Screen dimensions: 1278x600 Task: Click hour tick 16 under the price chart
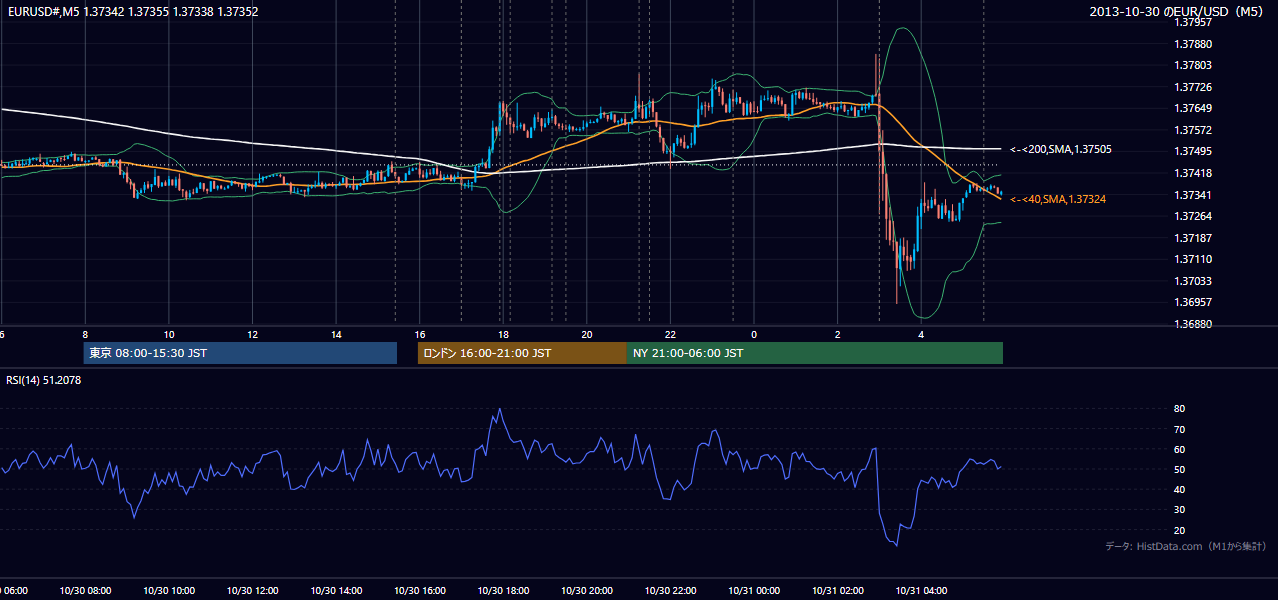420,334
